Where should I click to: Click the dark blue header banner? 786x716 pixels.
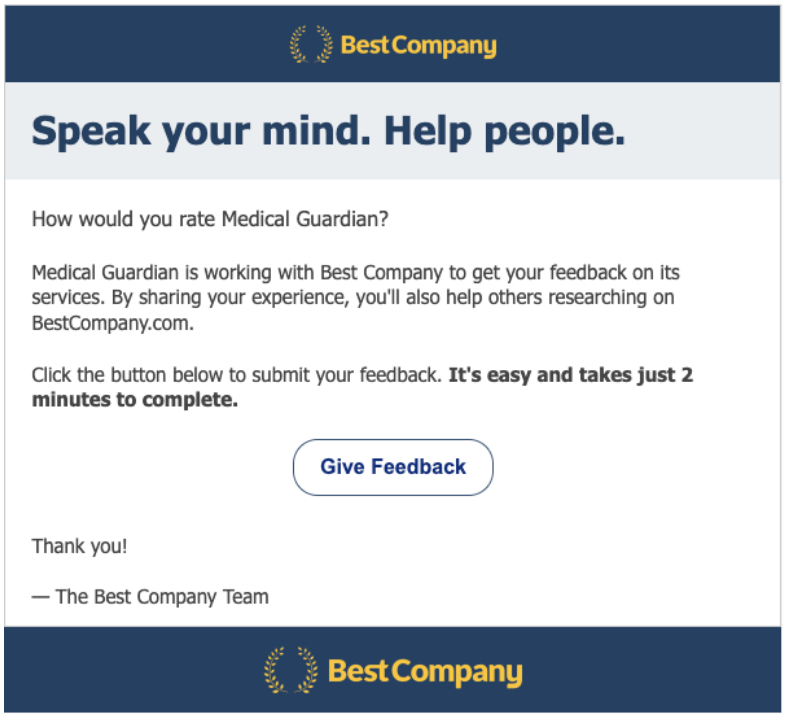(392, 44)
